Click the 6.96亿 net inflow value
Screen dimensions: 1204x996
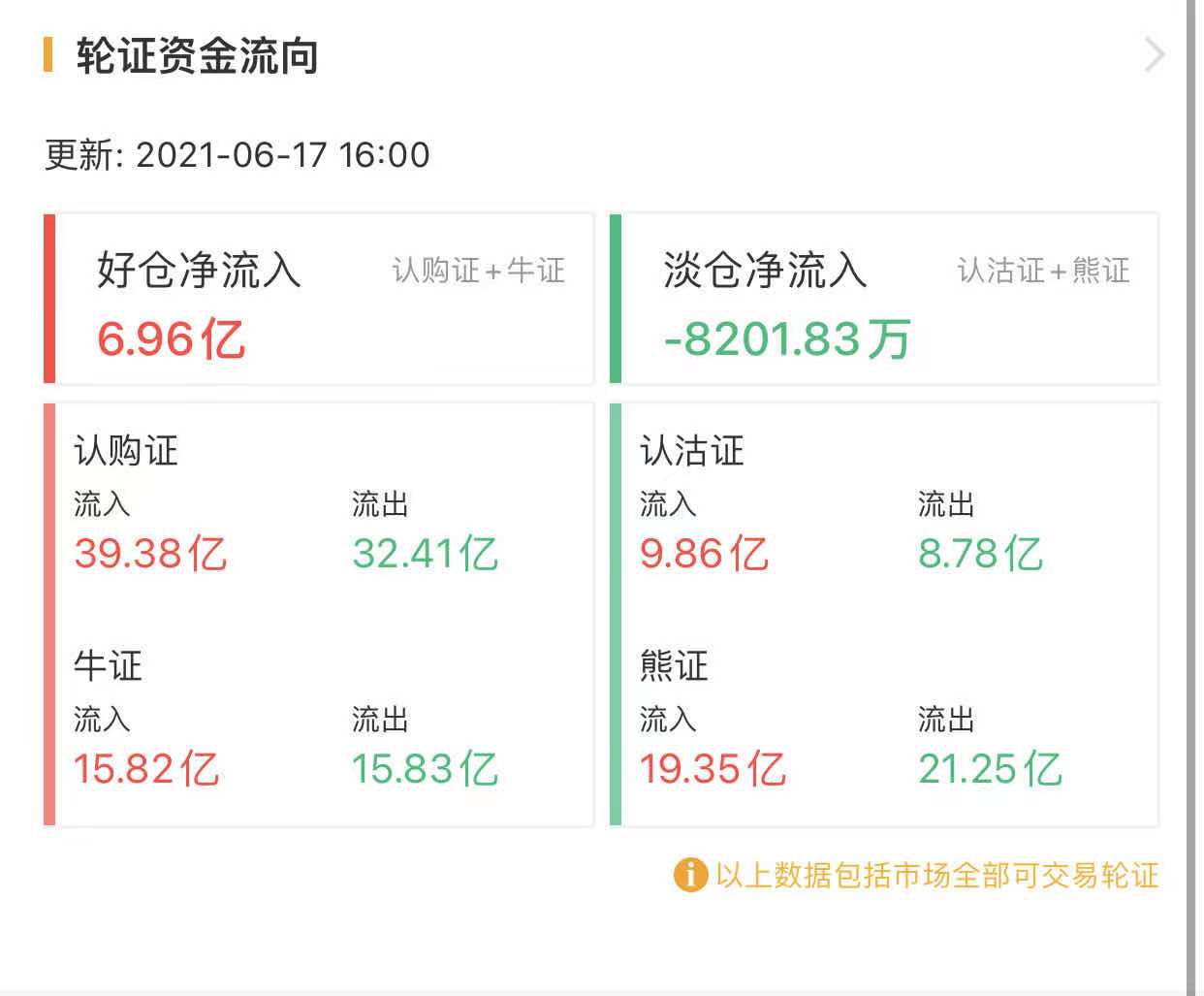click(171, 339)
